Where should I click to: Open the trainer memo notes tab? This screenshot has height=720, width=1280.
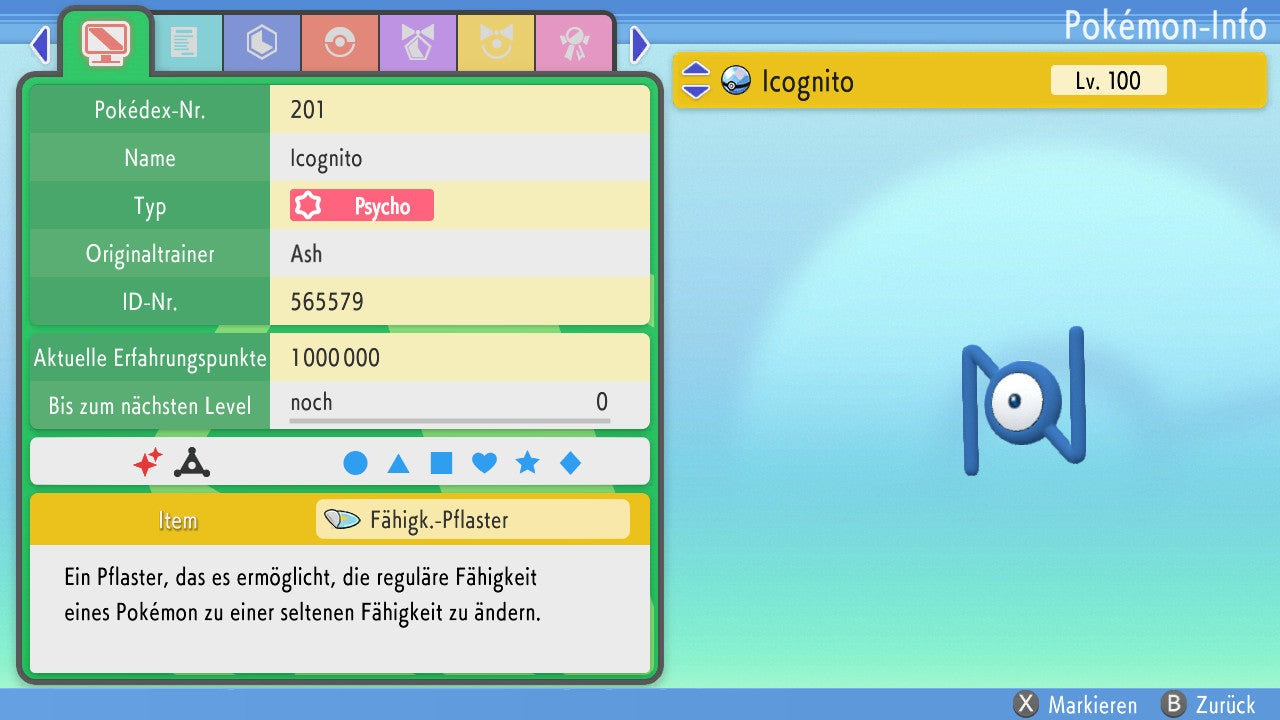(183, 43)
